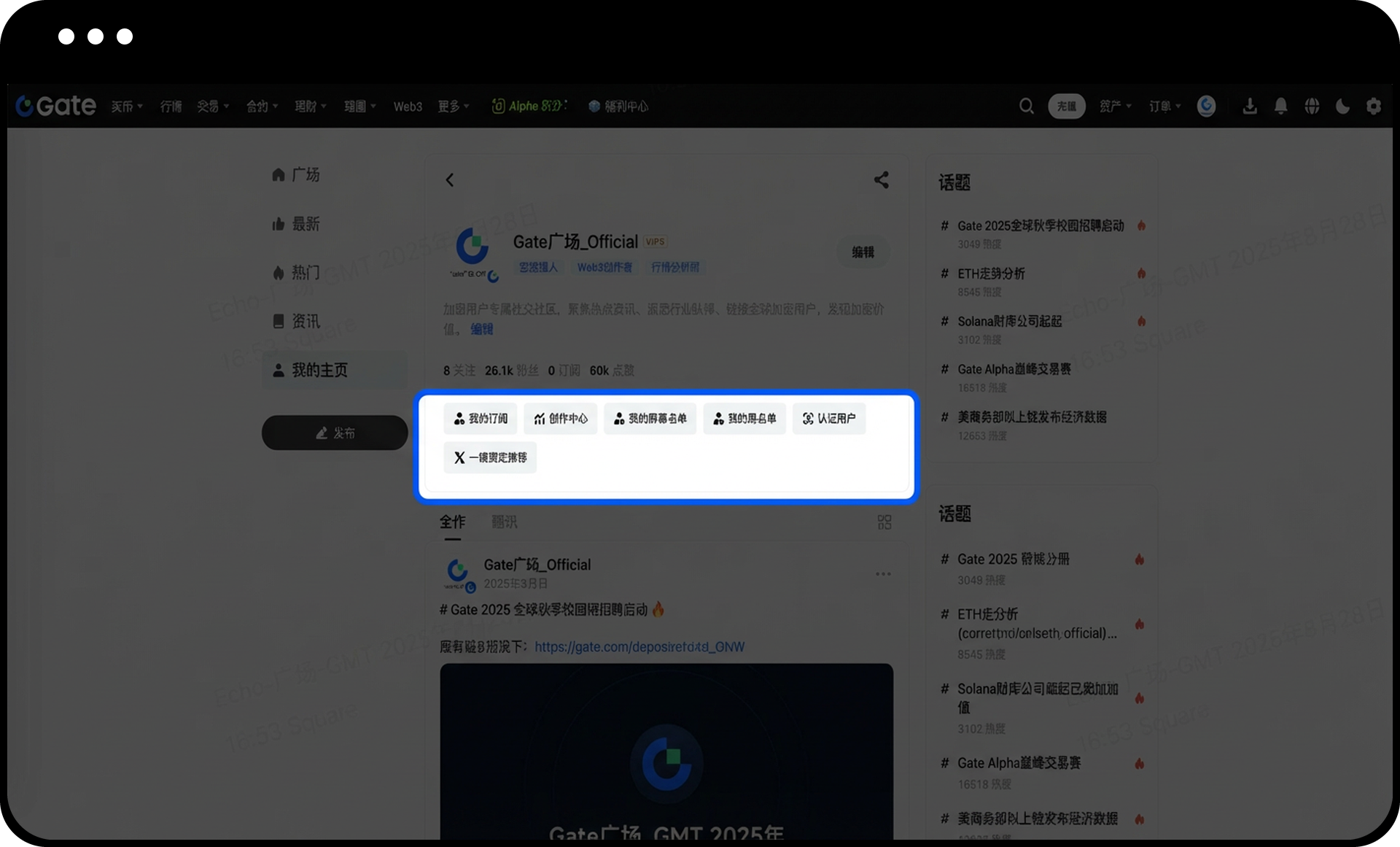The height and width of the screenshot is (847, 1400).
Task: Expand the 订单 dropdown menu
Action: (x=1164, y=107)
